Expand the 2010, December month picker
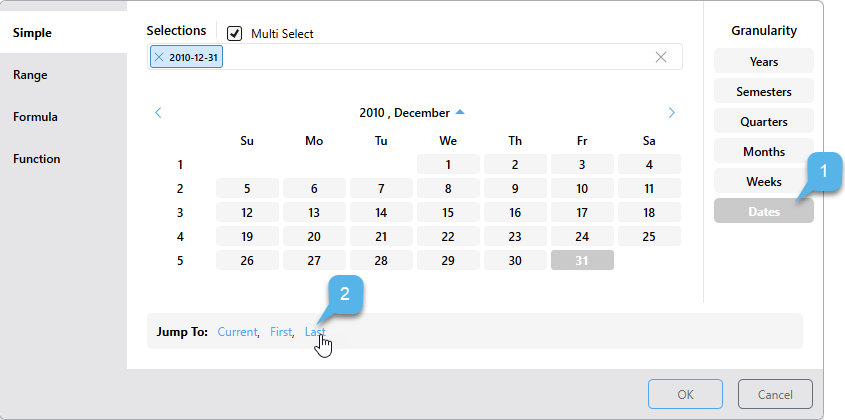Viewport: 845px width, 420px height. tap(411, 113)
